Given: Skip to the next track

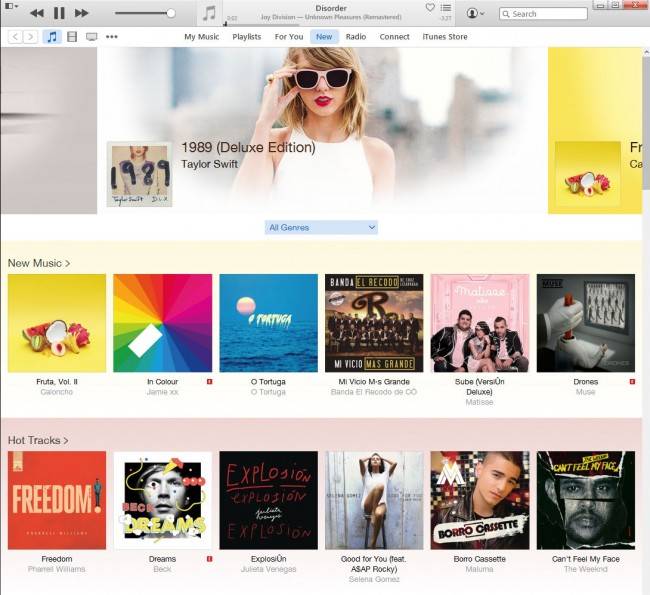Looking at the screenshot, I should [82, 13].
